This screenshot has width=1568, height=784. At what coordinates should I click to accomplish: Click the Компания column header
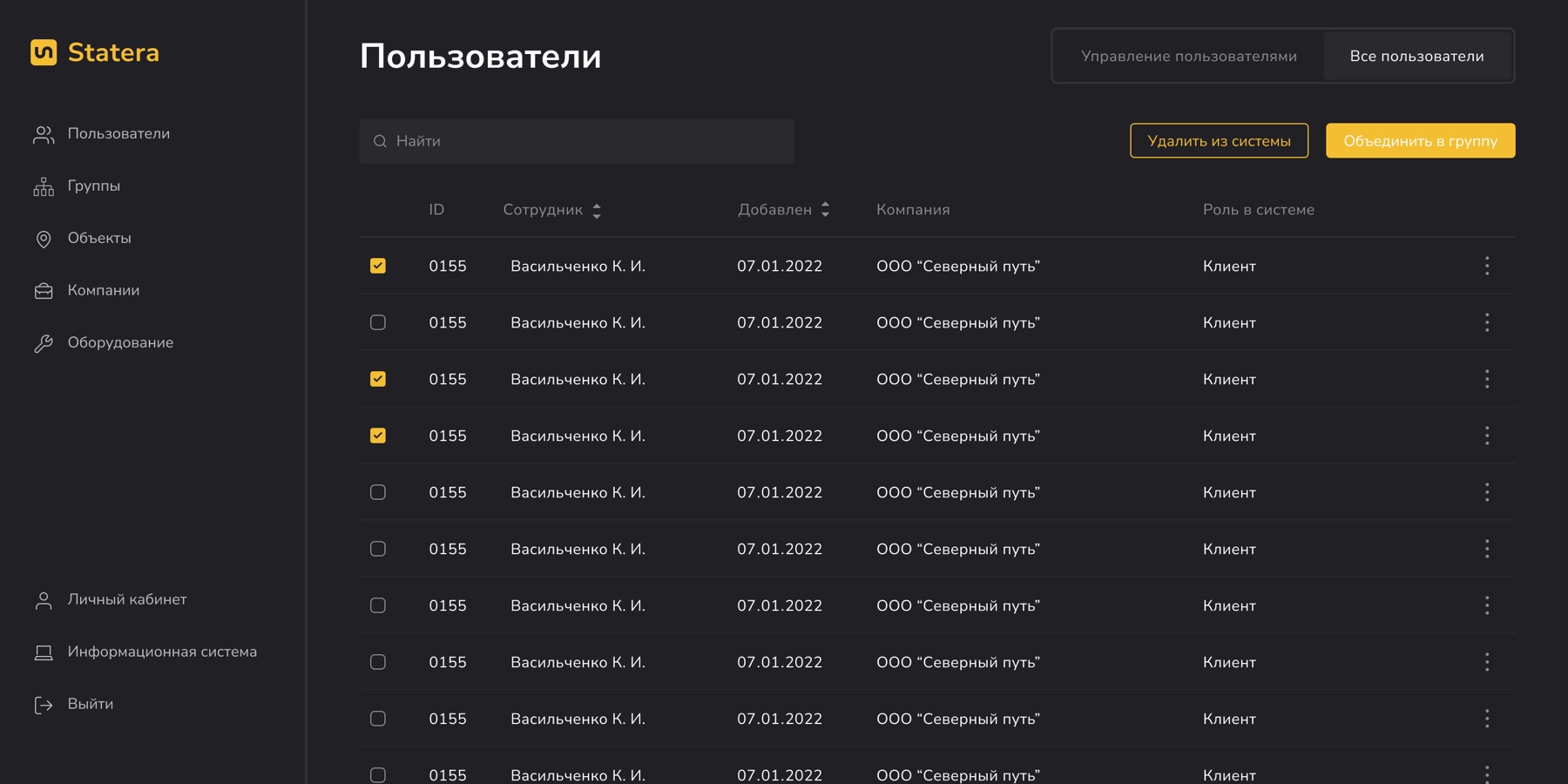[x=913, y=210]
